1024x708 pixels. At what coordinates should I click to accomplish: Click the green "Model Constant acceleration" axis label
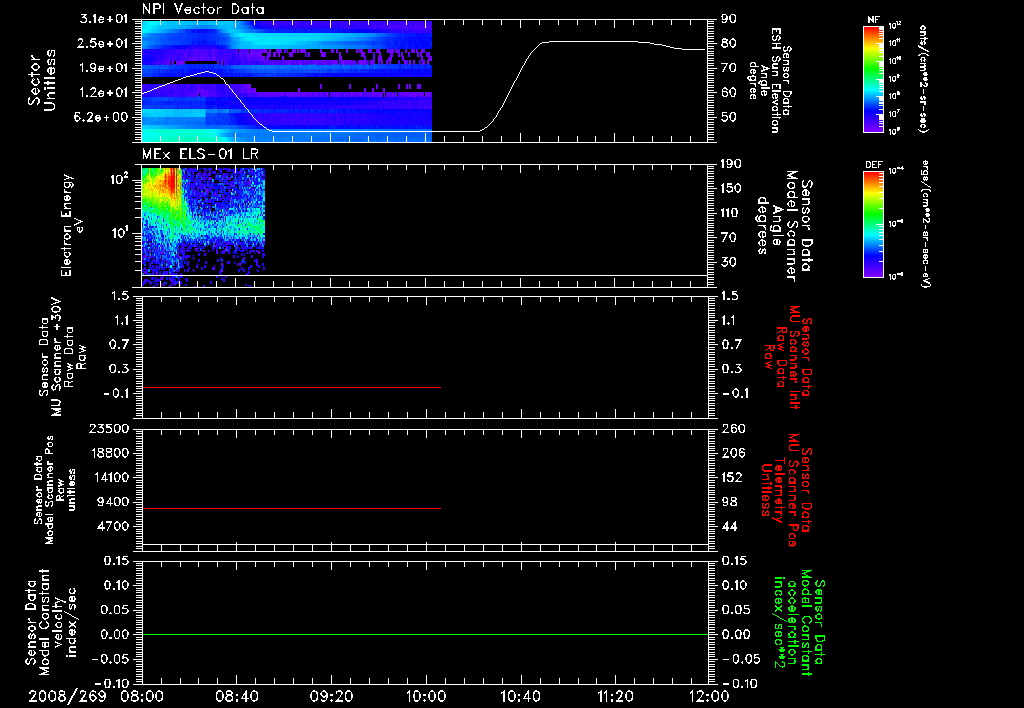(799, 624)
